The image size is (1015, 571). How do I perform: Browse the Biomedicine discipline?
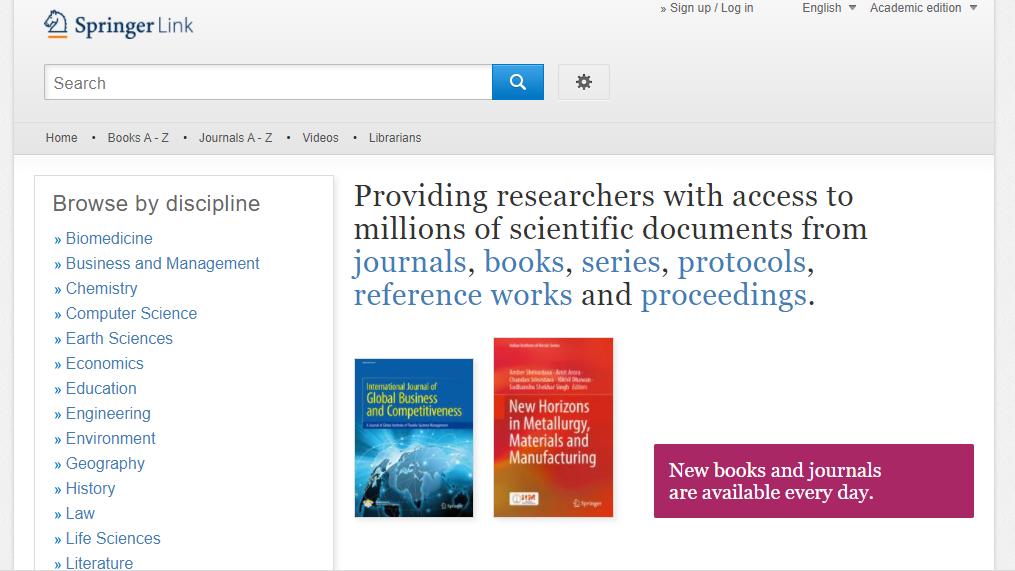coord(109,239)
